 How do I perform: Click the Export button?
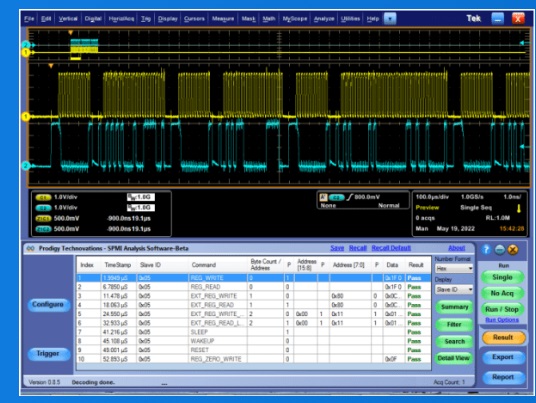(503, 357)
